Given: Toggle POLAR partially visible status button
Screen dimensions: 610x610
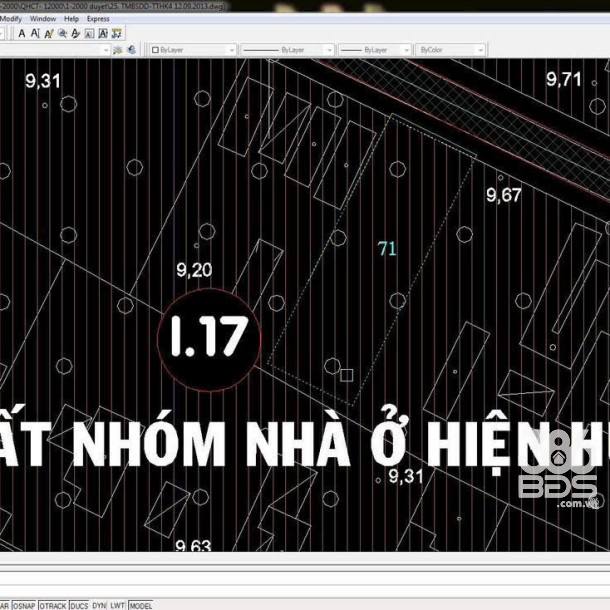Looking at the screenshot, I should pyautogui.click(x=5, y=606).
